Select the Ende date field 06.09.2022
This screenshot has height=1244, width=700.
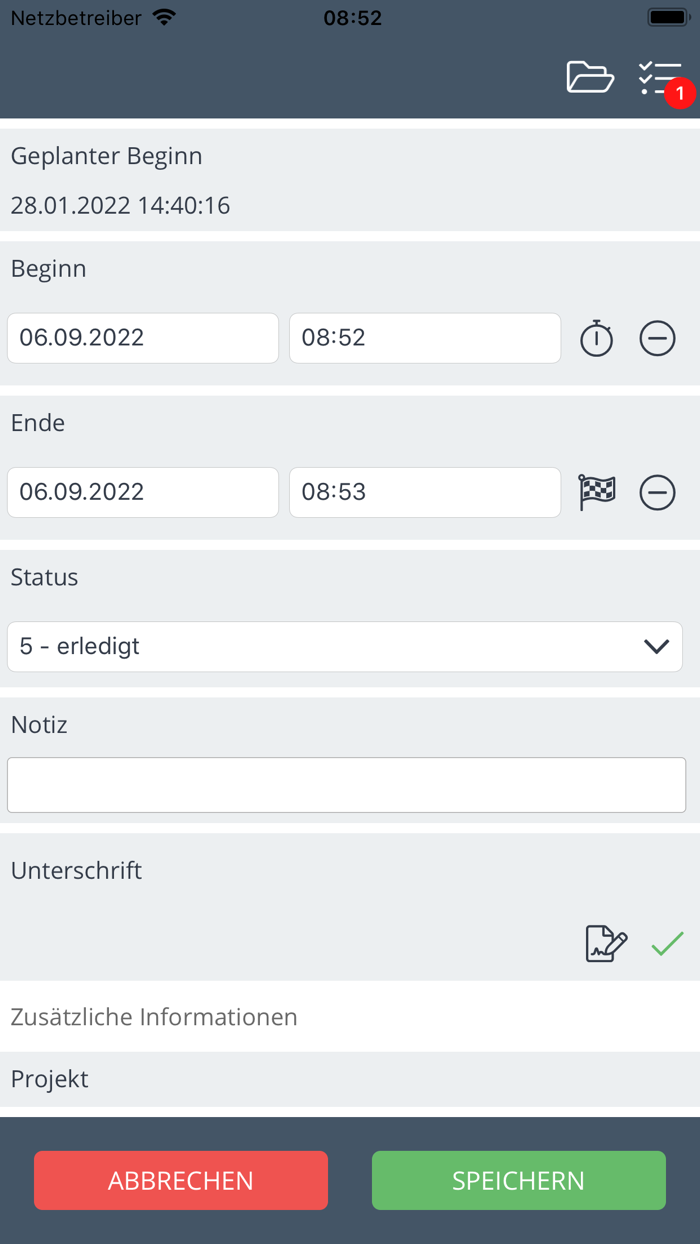point(142,492)
